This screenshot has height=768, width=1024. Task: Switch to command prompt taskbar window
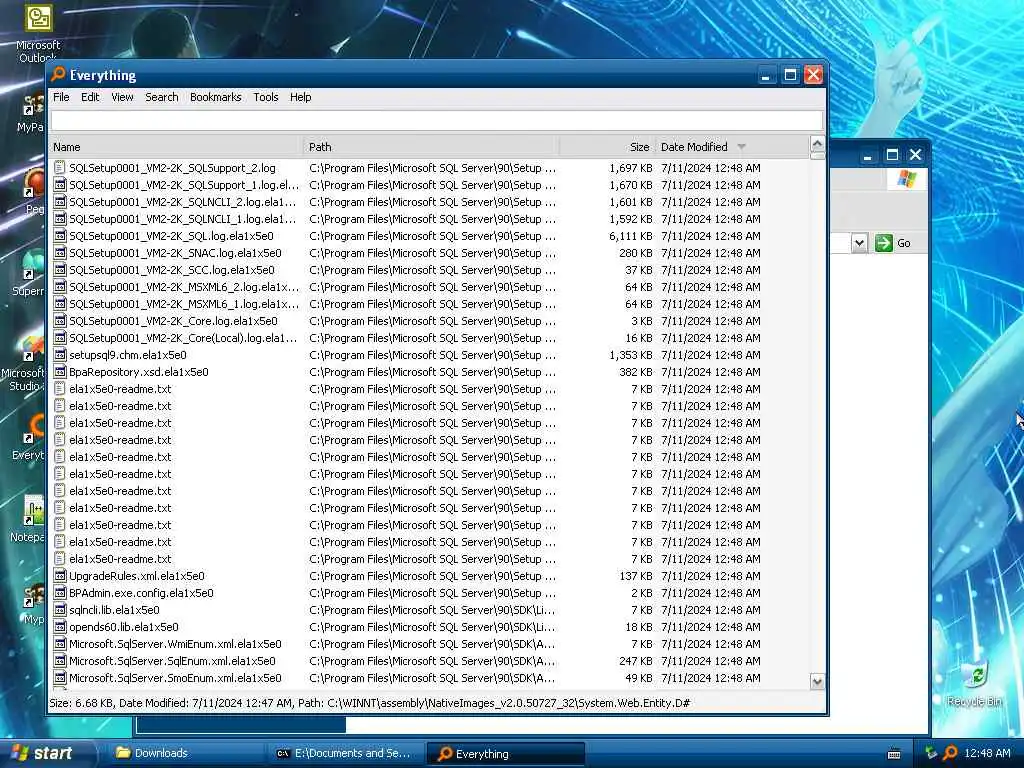344,753
